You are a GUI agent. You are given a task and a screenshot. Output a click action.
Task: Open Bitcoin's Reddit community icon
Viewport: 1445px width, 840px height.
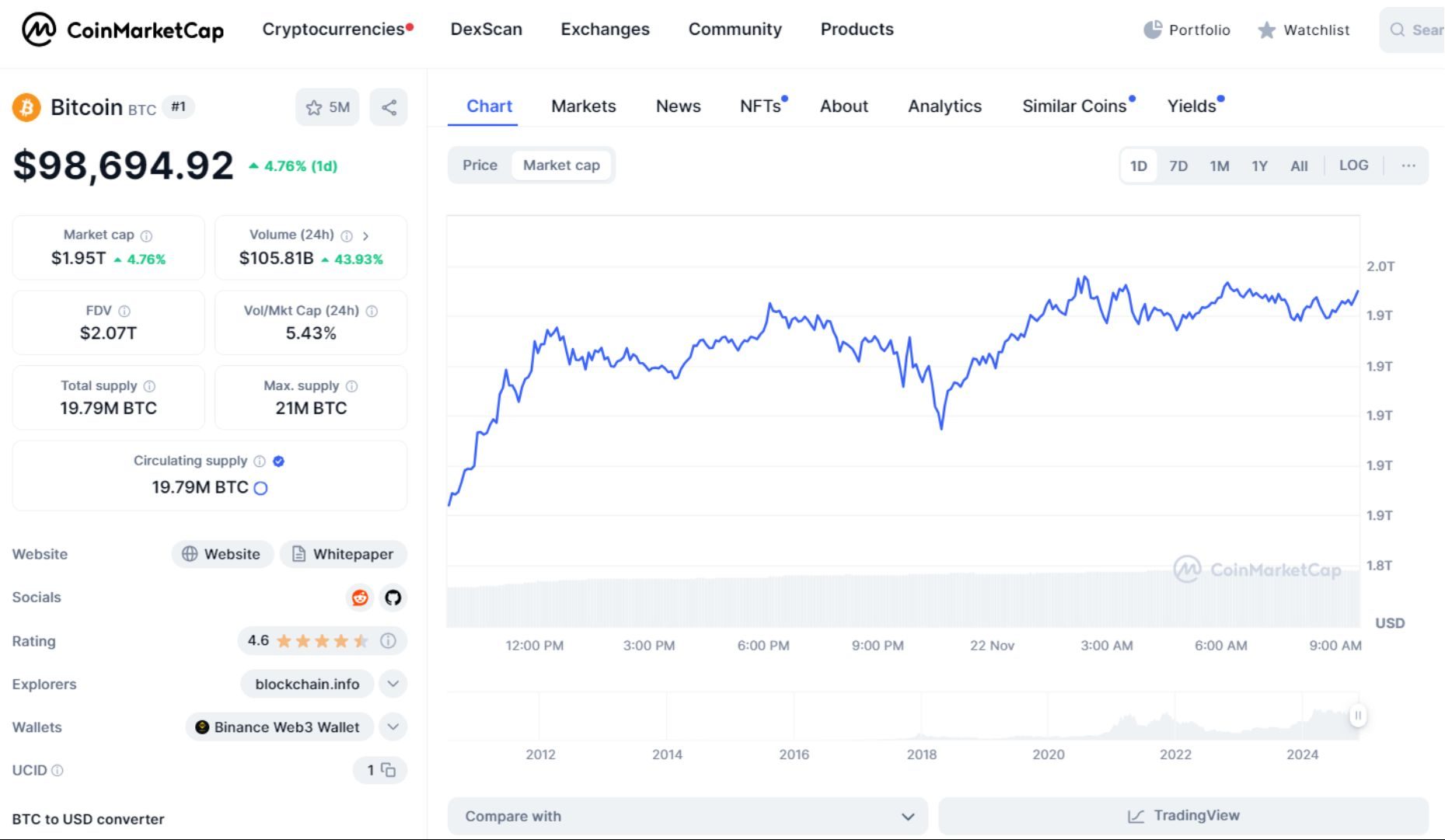359,598
